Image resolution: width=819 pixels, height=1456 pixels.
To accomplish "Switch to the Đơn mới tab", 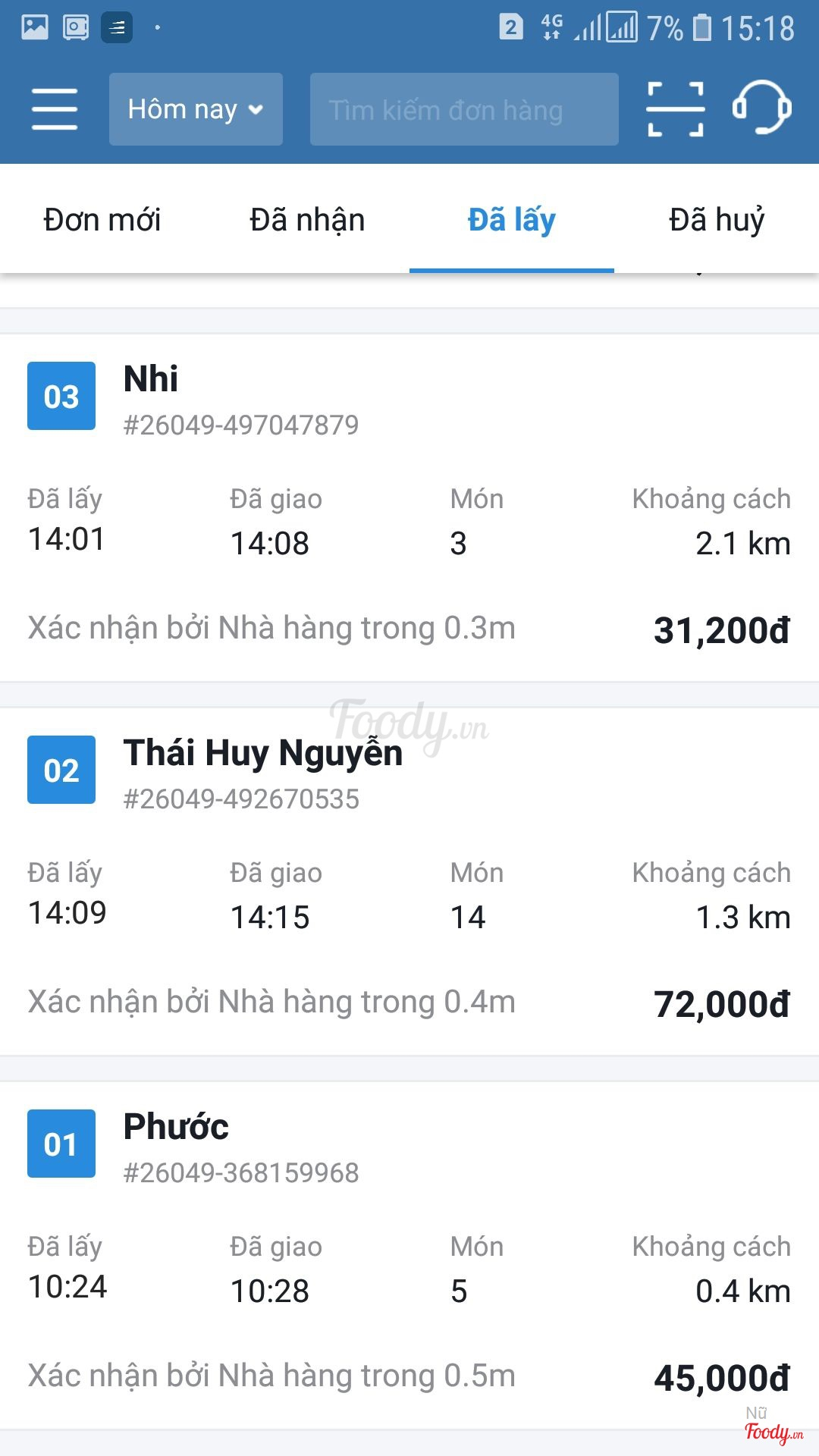I will pos(102,220).
